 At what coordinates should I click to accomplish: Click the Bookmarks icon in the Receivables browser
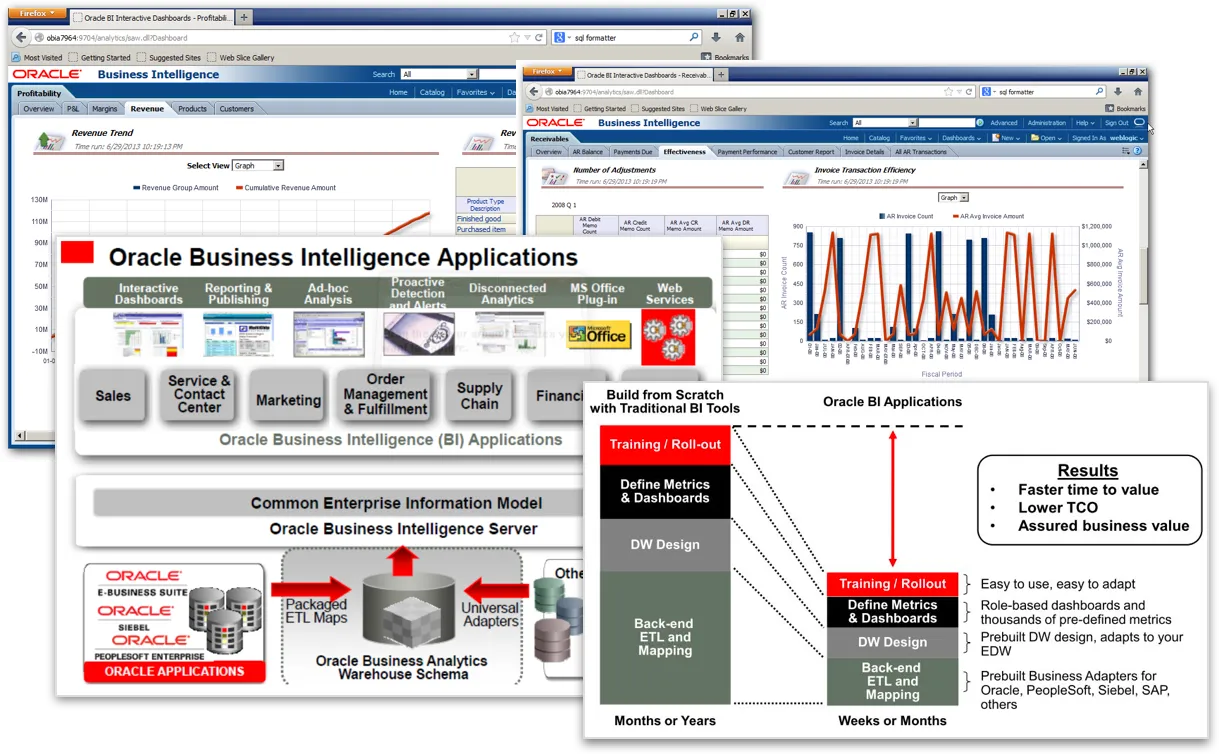coord(1110,108)
